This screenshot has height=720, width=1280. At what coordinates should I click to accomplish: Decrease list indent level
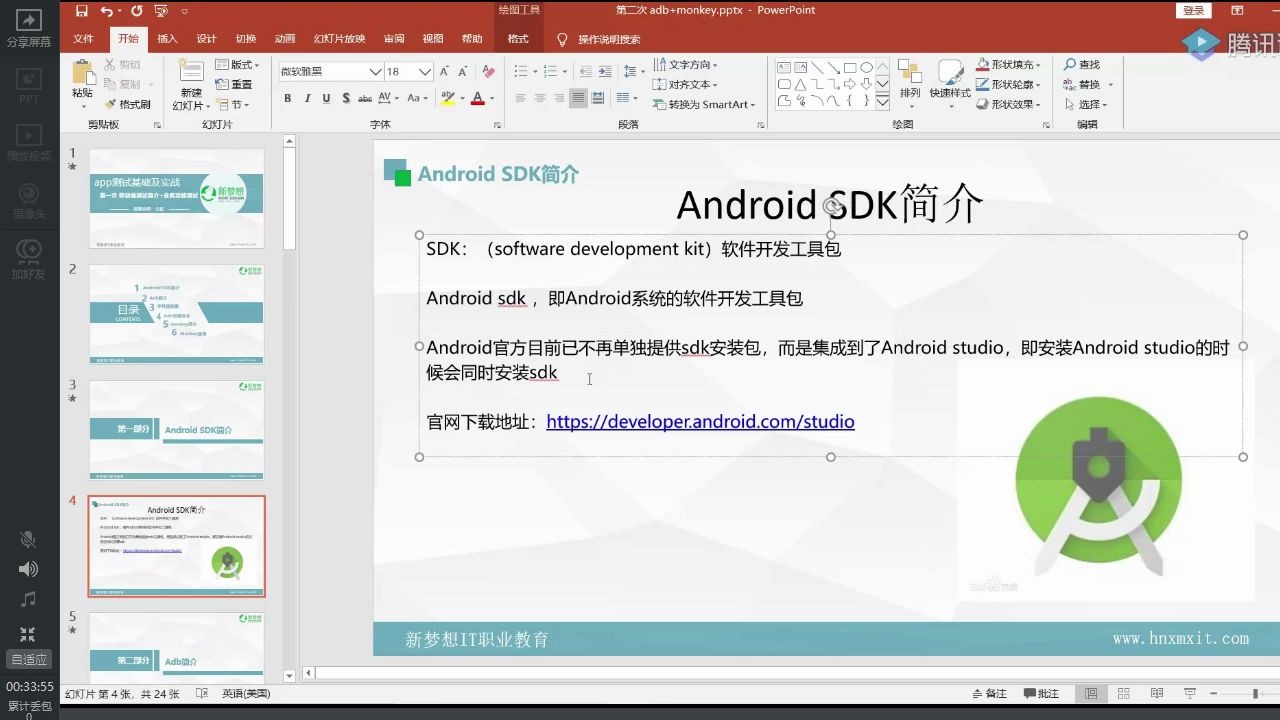coord(586,72)
